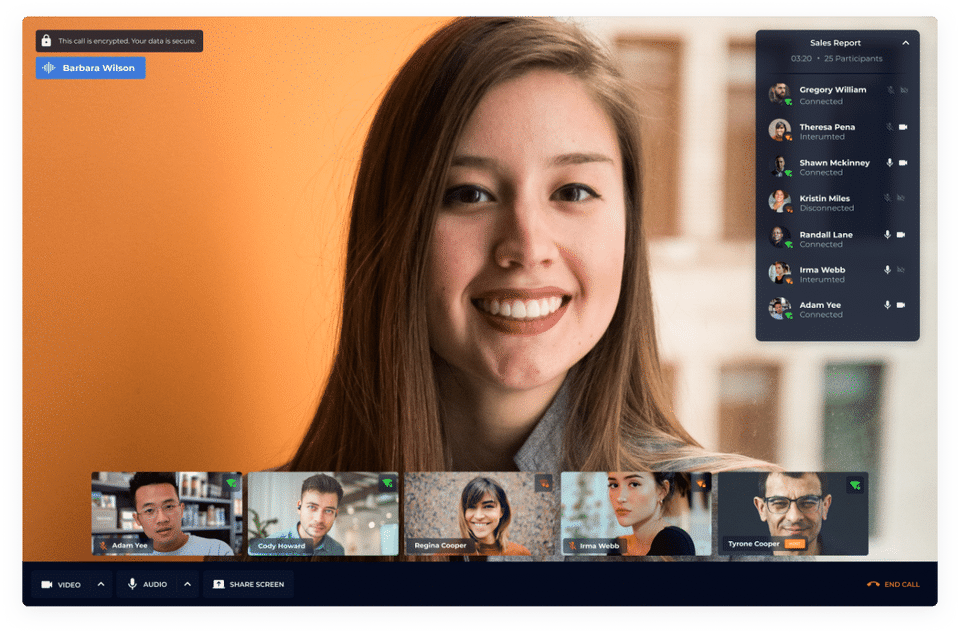Click Randall Lane's avatar
Viewport: 960px width, 634px height.
tap(780, 237)
